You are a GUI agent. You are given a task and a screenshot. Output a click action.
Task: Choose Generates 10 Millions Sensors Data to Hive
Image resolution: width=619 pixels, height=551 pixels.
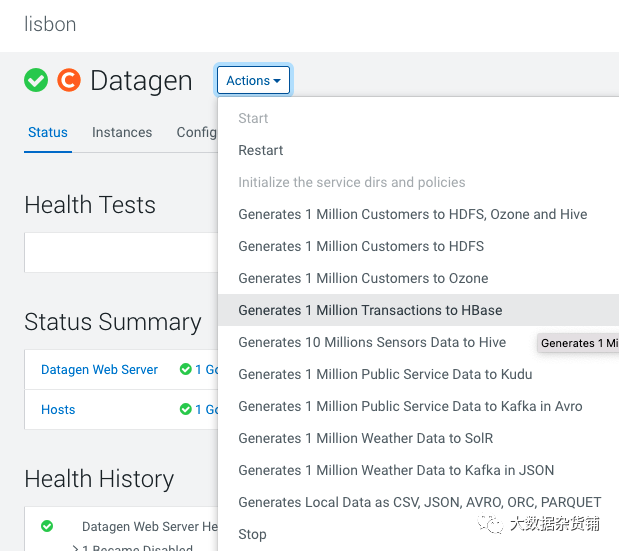click(372, 342)
